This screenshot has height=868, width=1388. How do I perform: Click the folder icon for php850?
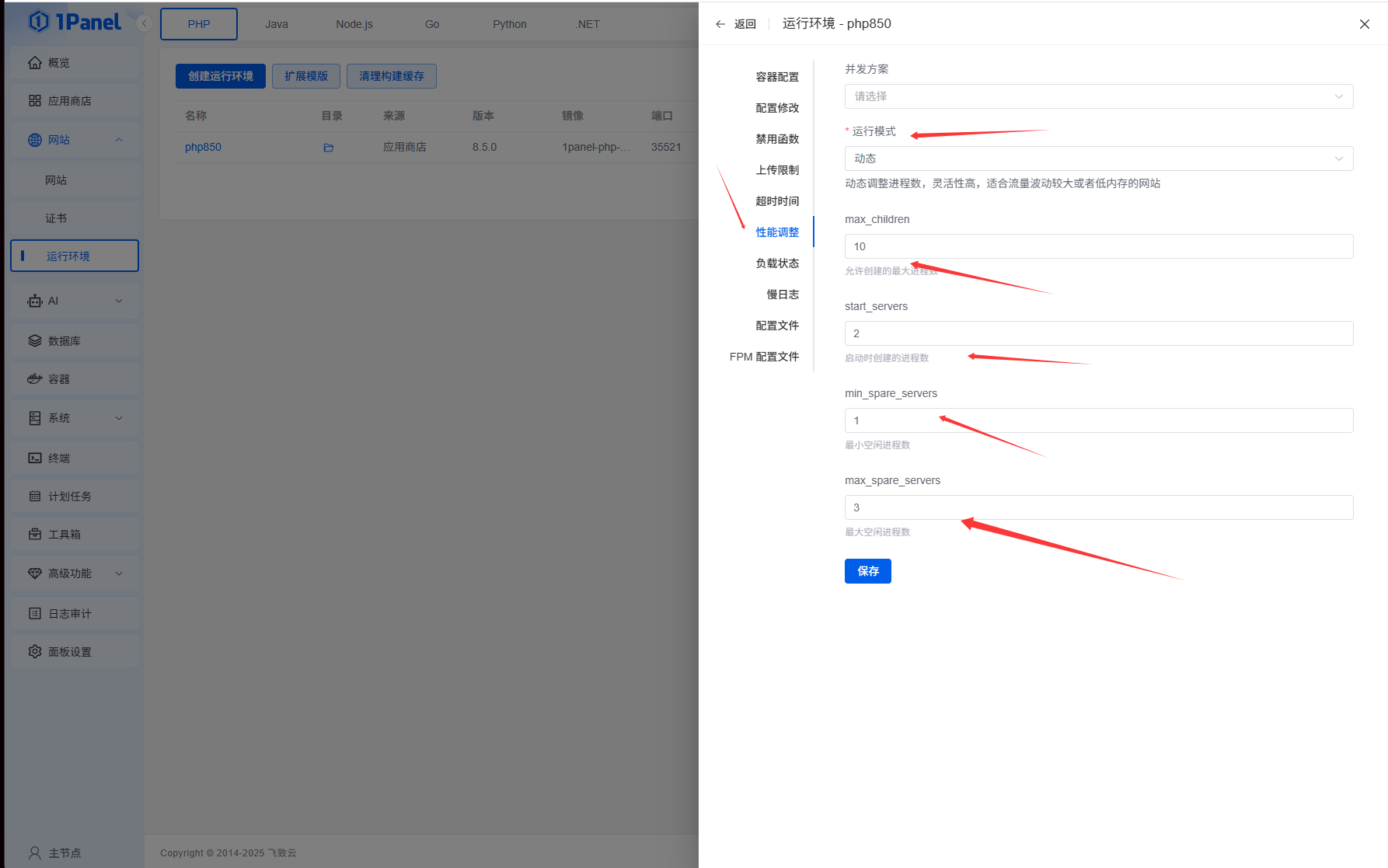(329, 148)
